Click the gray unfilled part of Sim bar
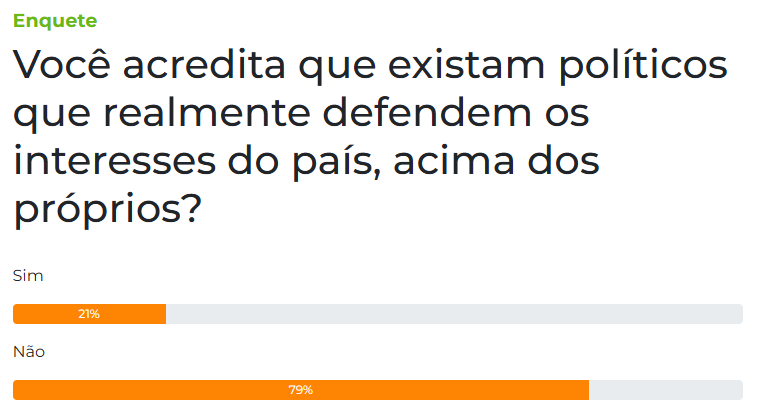775x420 pixels. (x=450, y=314)
